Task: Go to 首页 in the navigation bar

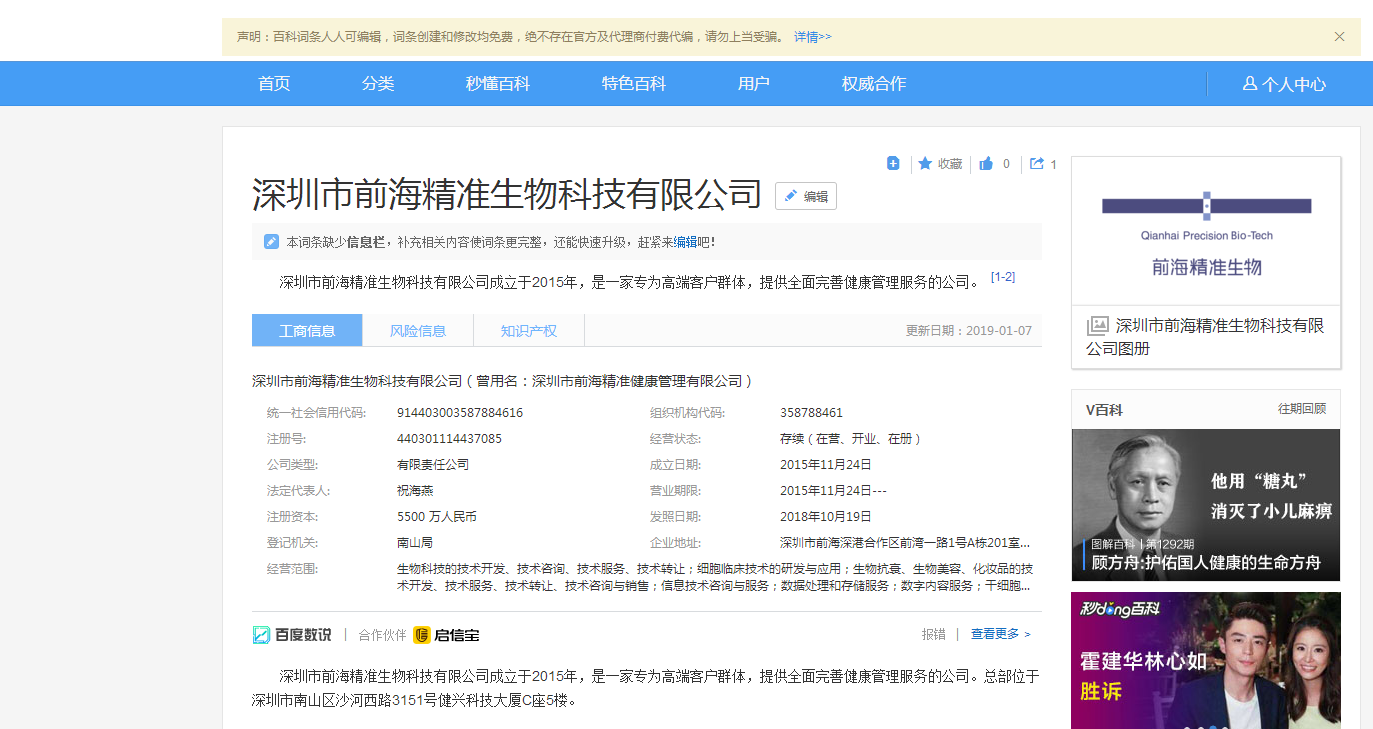Action: (x=274, y=84)
